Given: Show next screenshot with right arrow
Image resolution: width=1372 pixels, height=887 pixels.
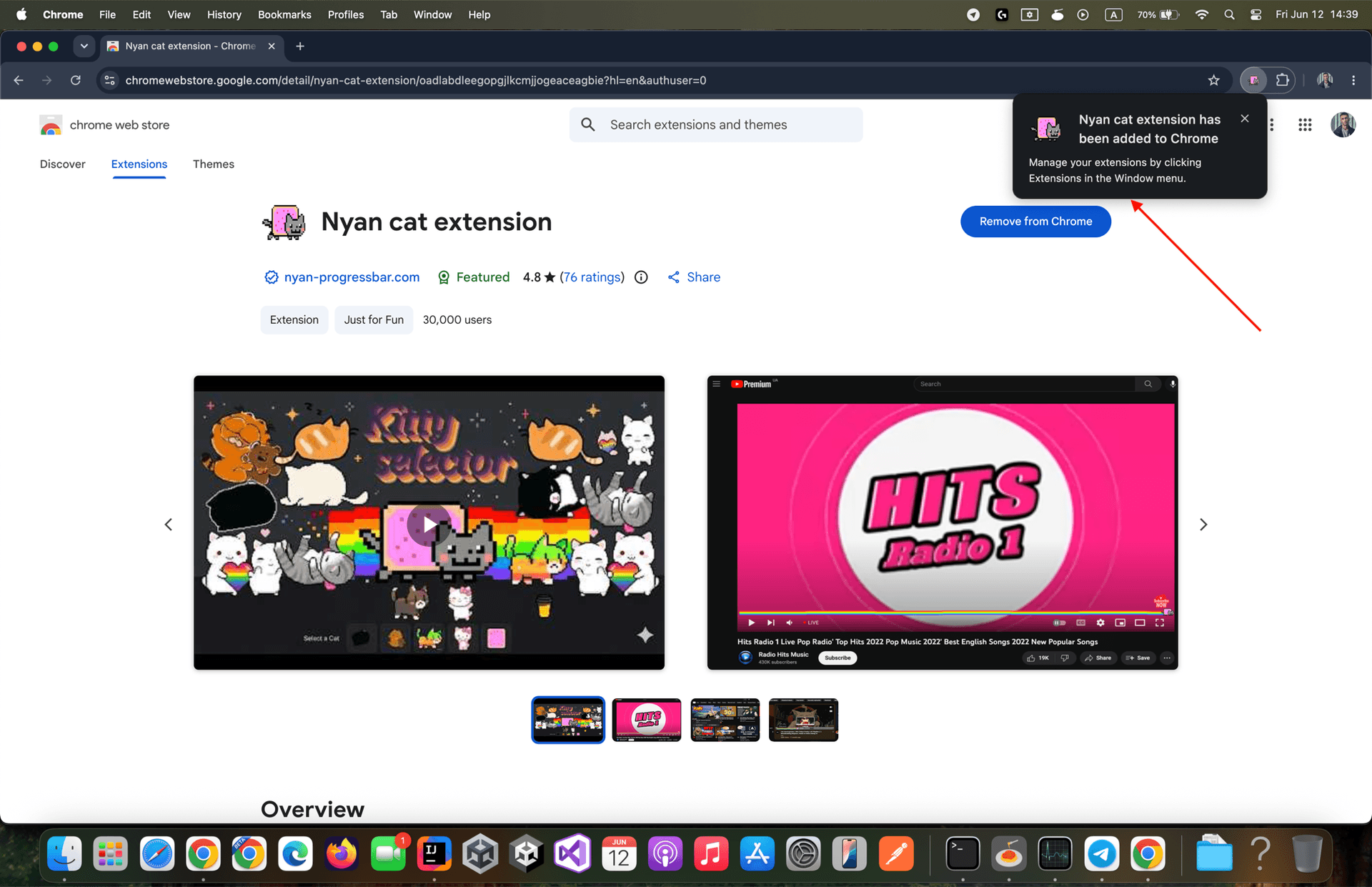Looking at the screenshot, I should pos(1203,525).
